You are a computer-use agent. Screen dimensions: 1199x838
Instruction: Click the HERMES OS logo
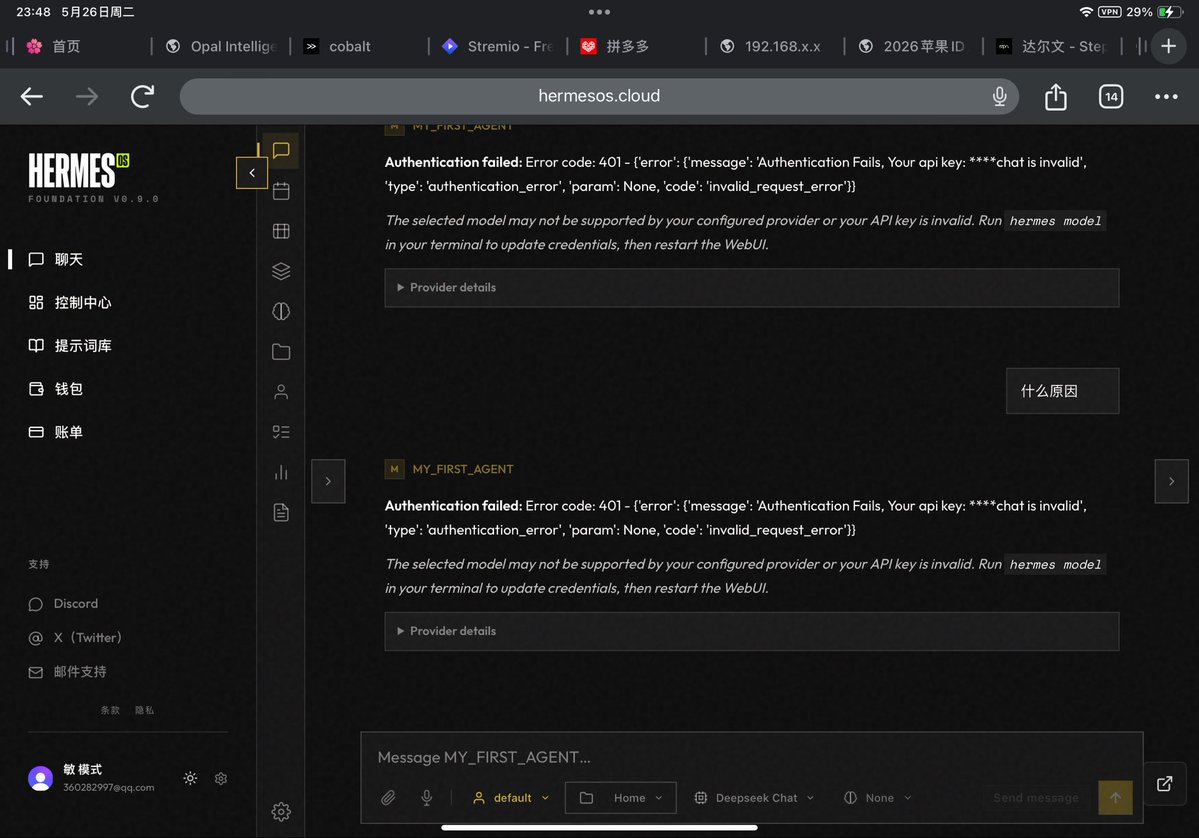tap(79, 170)
